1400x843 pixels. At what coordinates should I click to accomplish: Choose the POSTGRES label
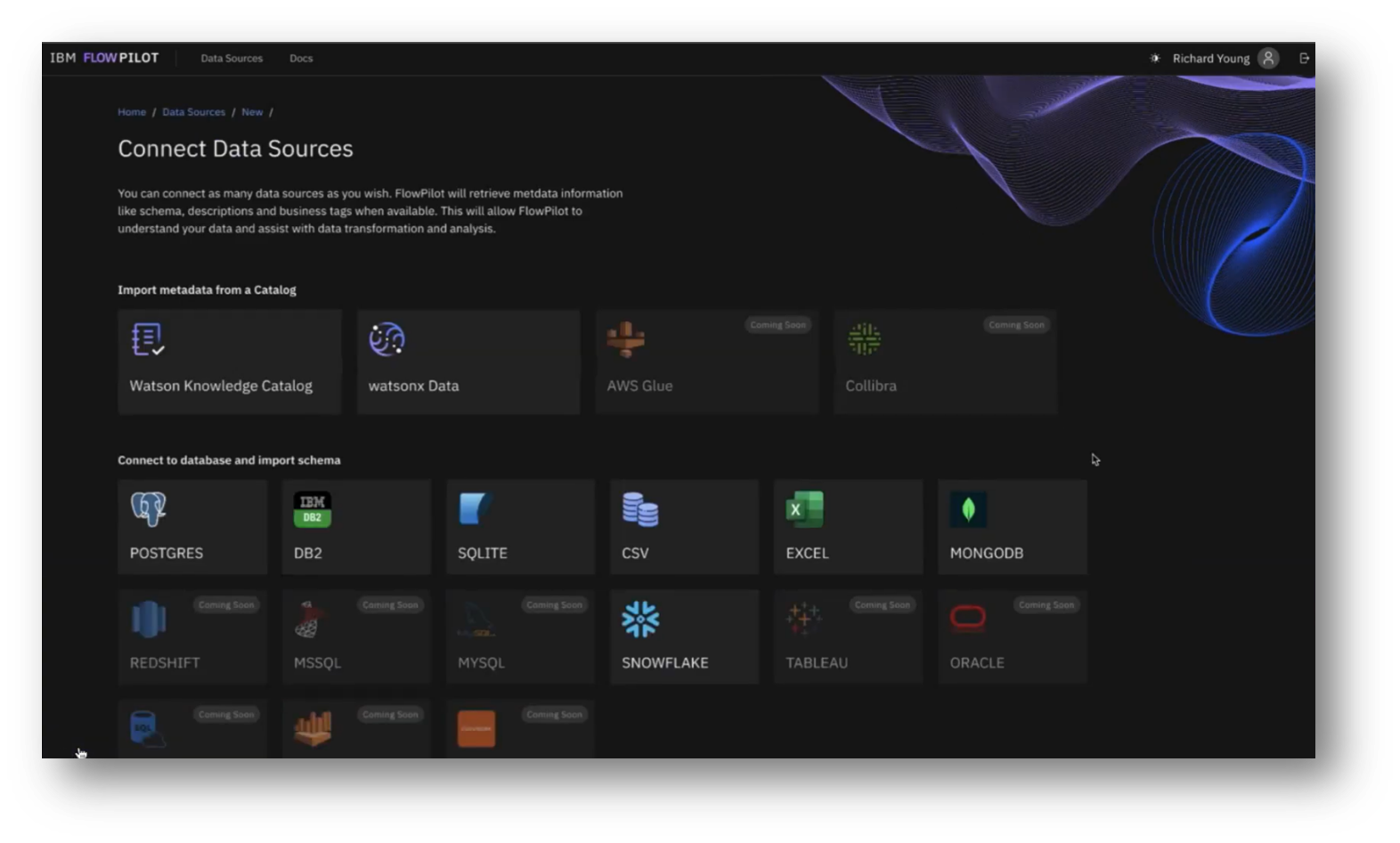[167, 553]
